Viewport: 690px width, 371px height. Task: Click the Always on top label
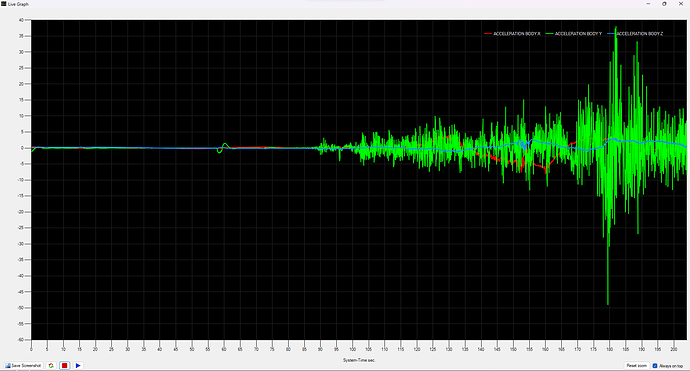coord(671,366)
